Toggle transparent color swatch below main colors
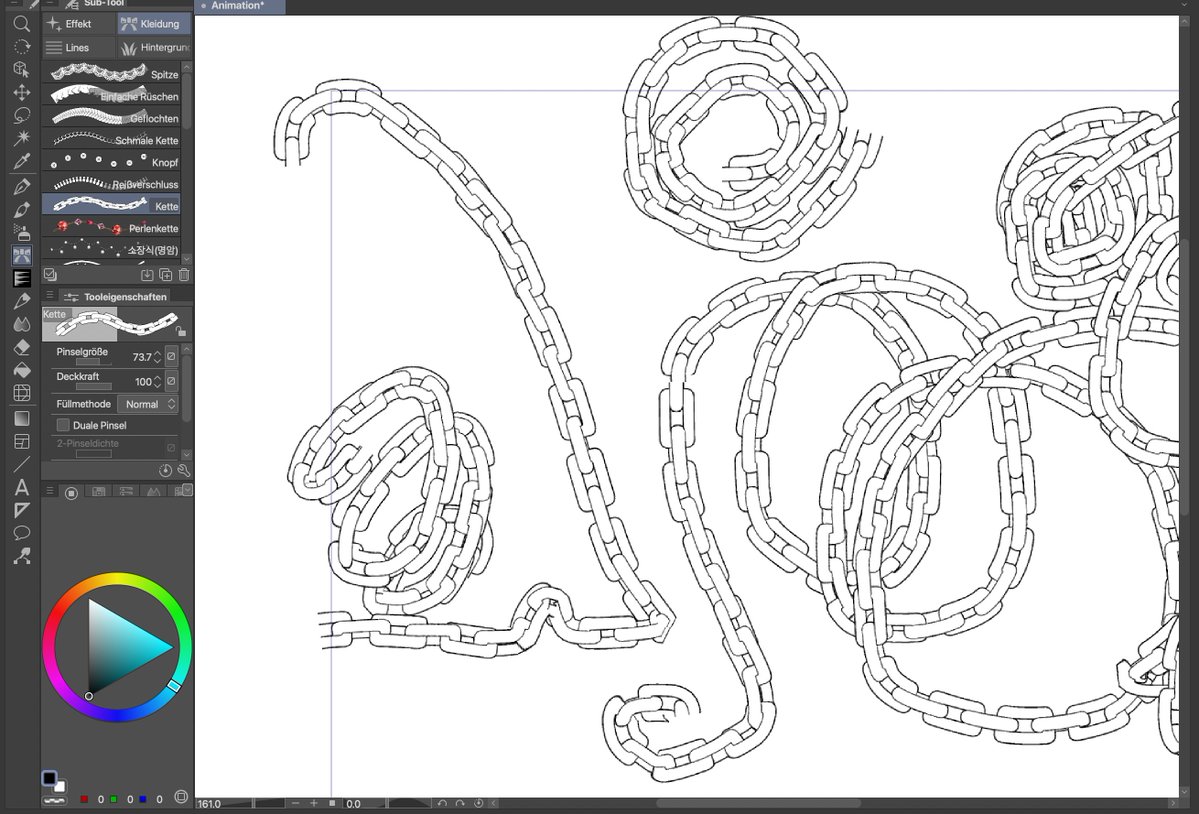 54,800
